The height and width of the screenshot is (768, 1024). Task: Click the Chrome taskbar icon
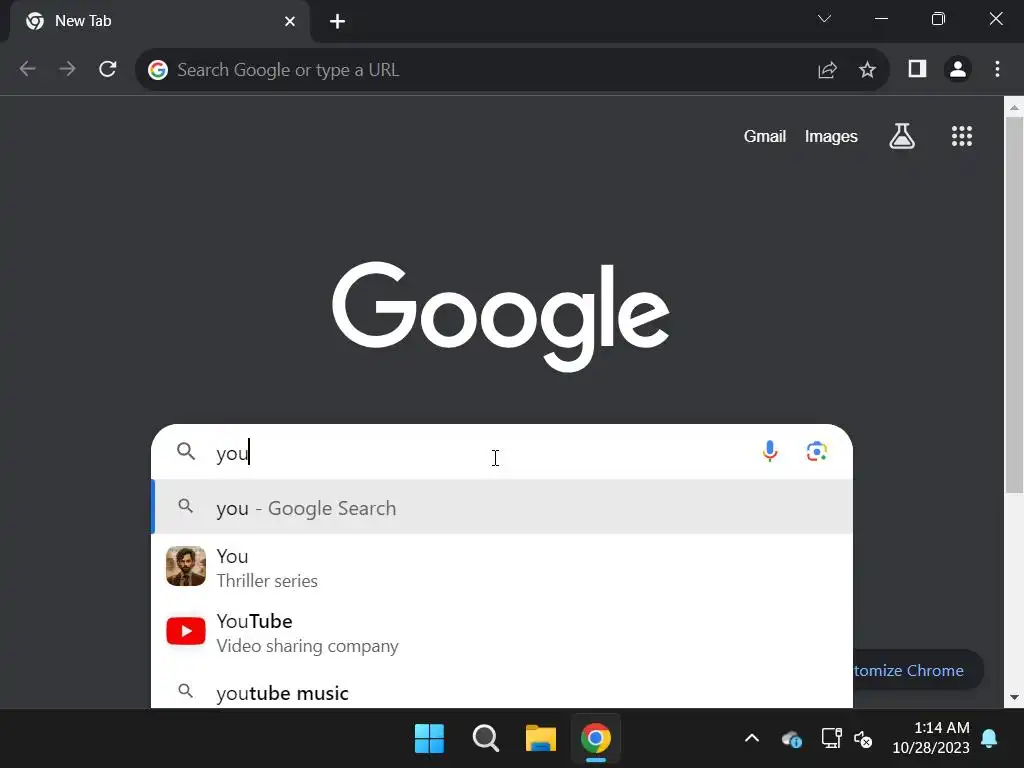coord(596,739)
